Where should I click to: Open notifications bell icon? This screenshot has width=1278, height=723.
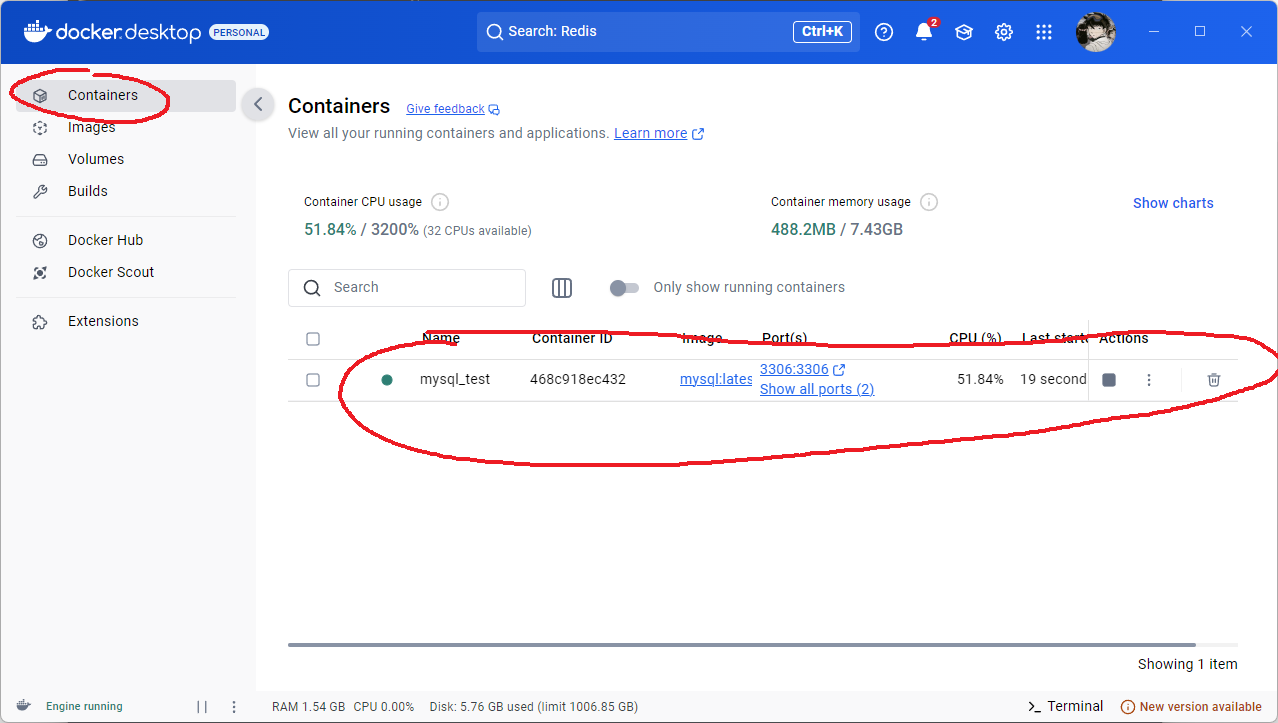pos(924,32)
